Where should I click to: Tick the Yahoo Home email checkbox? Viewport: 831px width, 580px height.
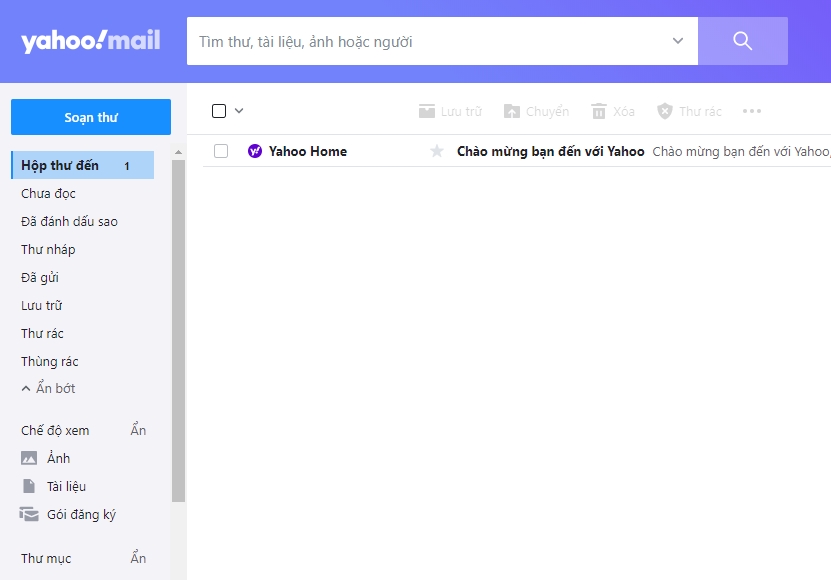click(x=221, y=151)
